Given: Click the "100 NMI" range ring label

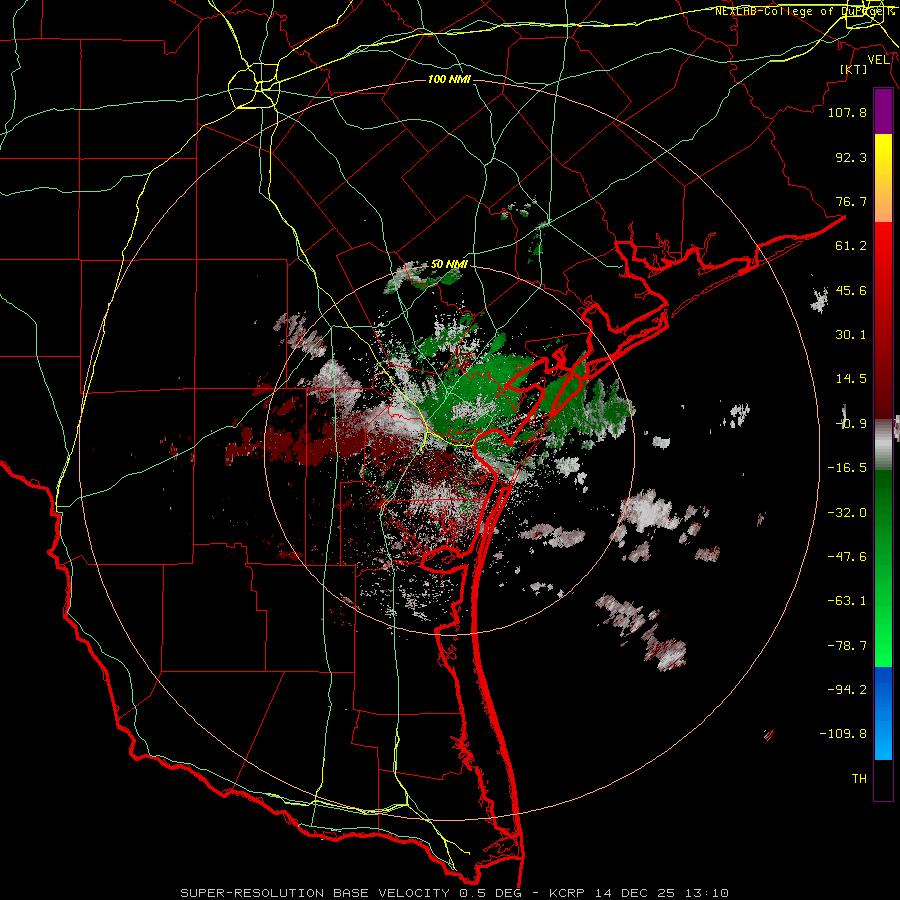Looking at the screenshot, I should [449, 79].
